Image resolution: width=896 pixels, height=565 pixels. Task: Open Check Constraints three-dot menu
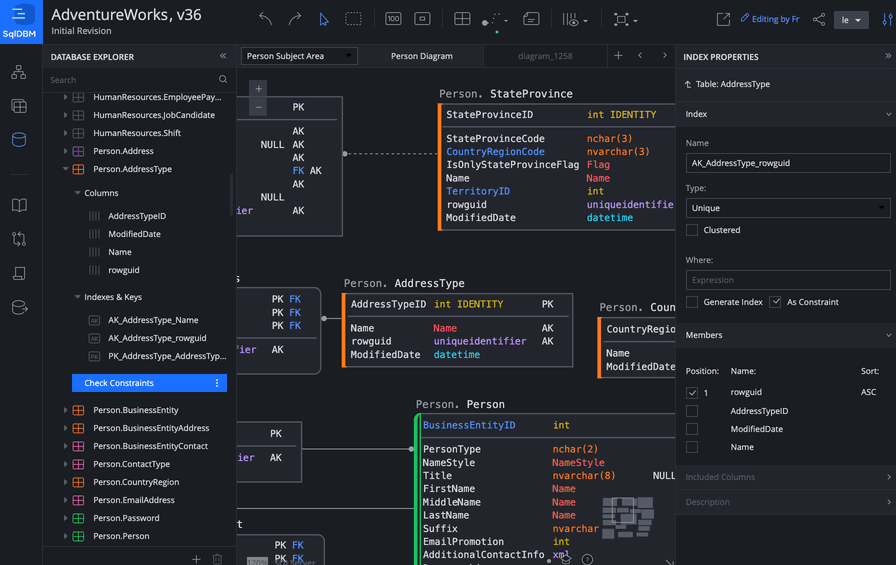(x=217, y=383)
